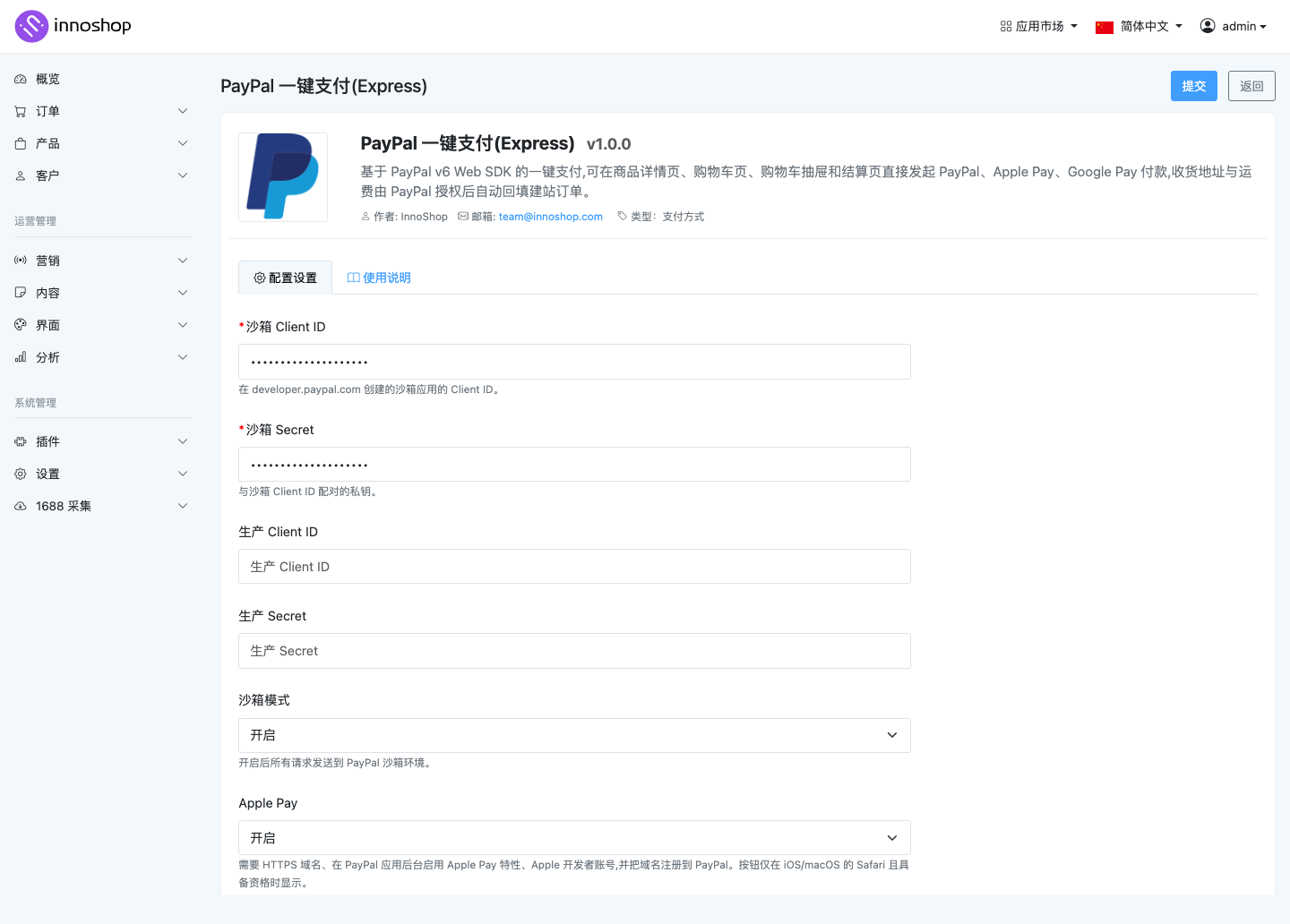Click the 设置 gear icon in sidebar
The image size is (1290, 924).
21,474
